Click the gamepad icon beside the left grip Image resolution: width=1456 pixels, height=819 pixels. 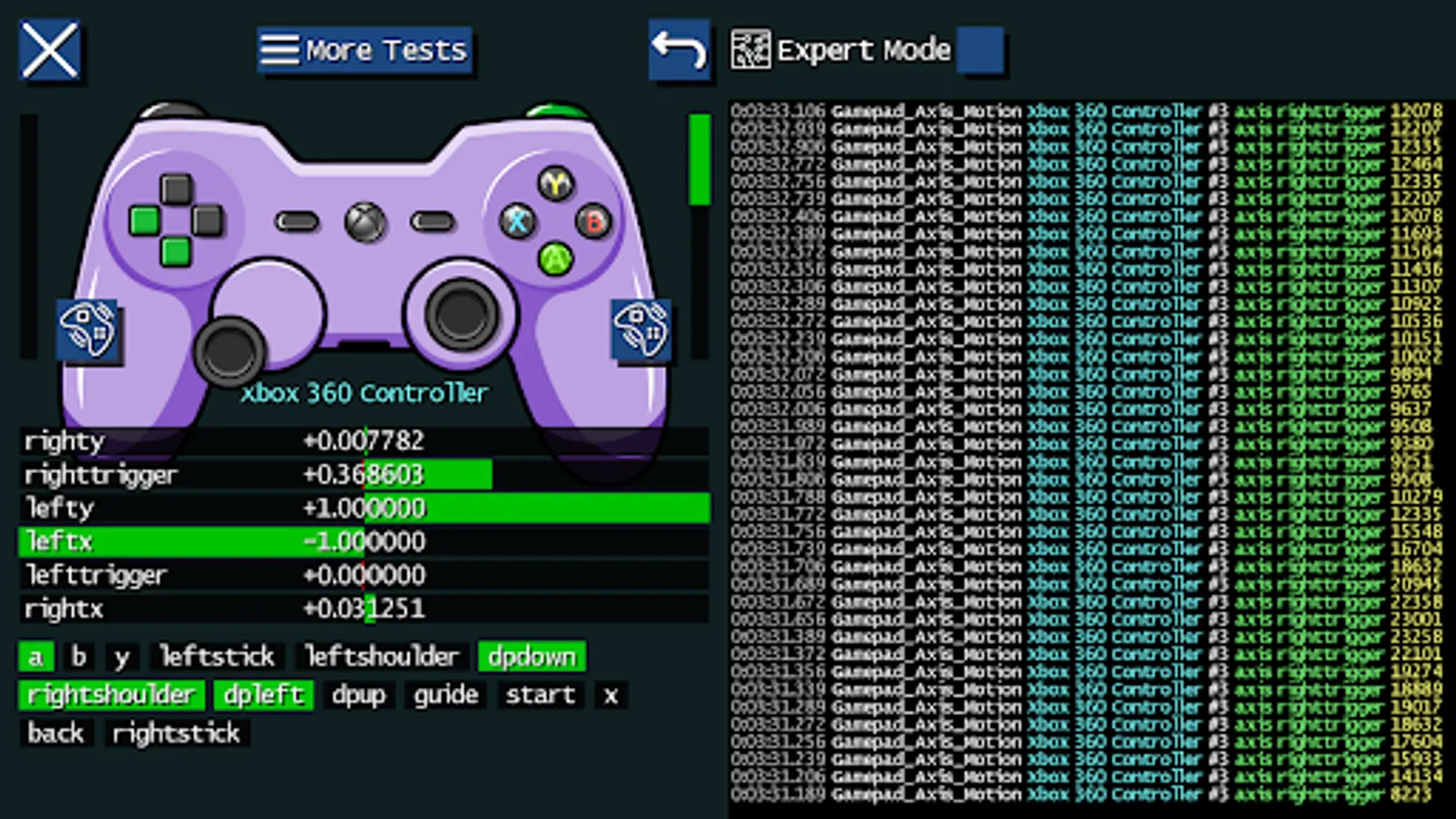pos(87,329)
